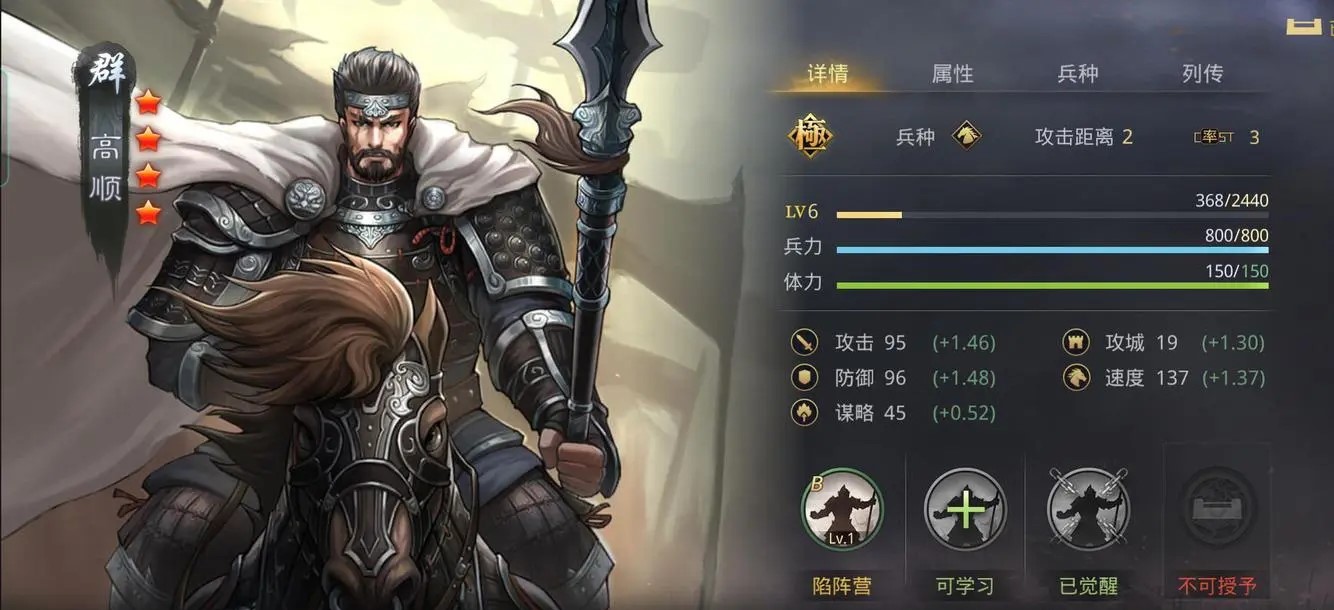Click the blue 兵力 troop strength bar
1334x610 pixels.
pos(1052,250)
